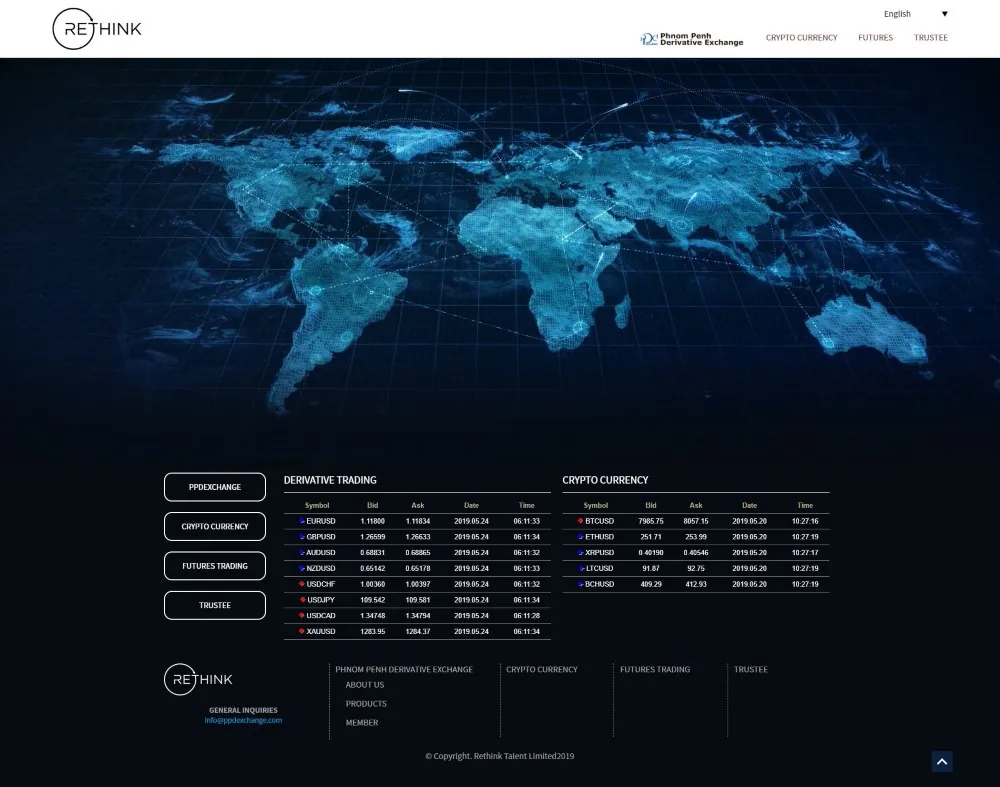
Task: Open MEMBER footer link
Action: pos(362,723)
